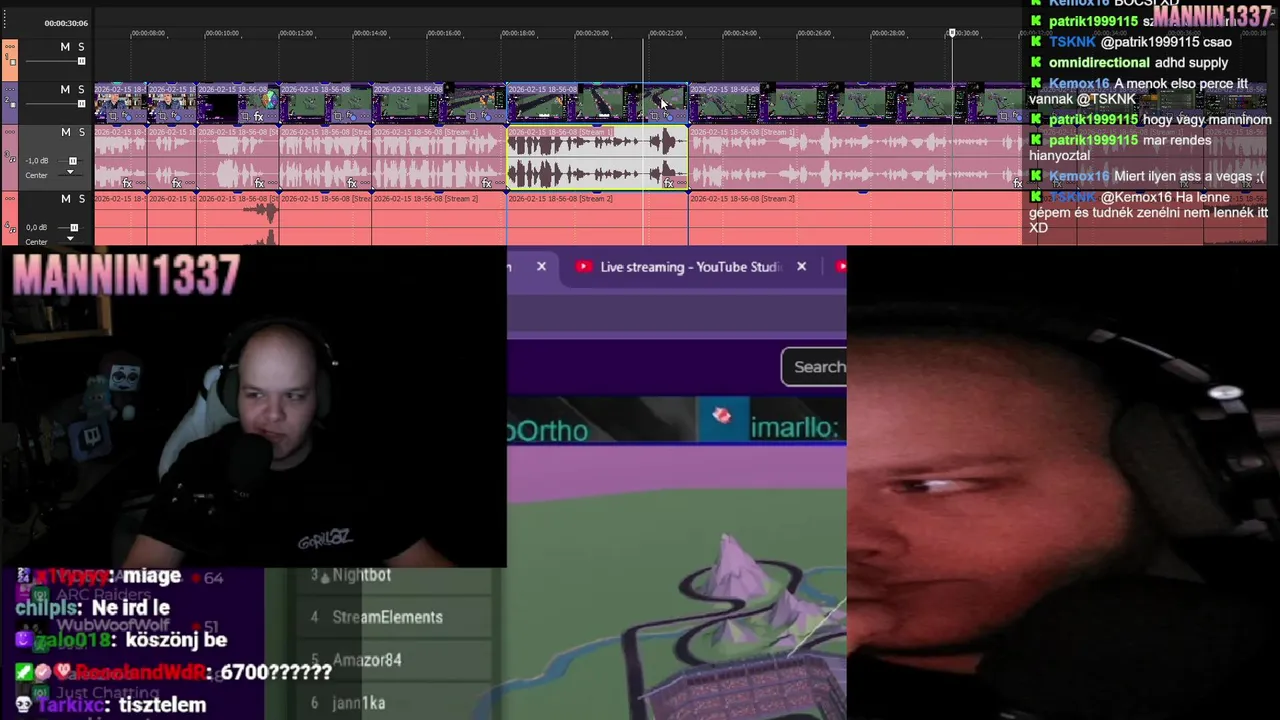Click Nightbot in the leaderboard list
Screen dimensions: 1280x720
pos(362,575)
